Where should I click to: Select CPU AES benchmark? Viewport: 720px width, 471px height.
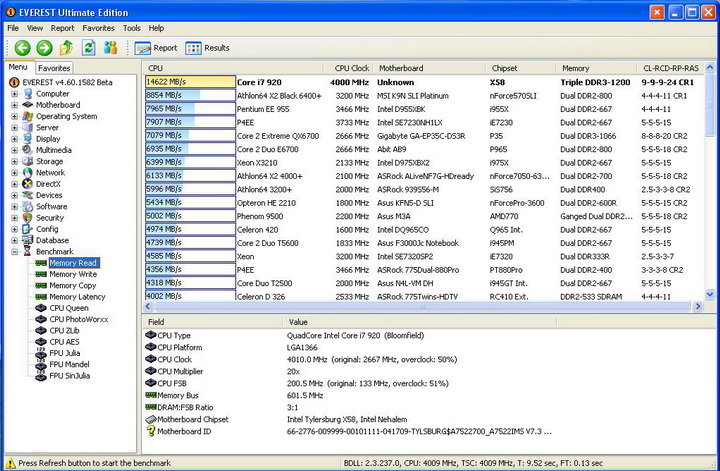point(64,342)
